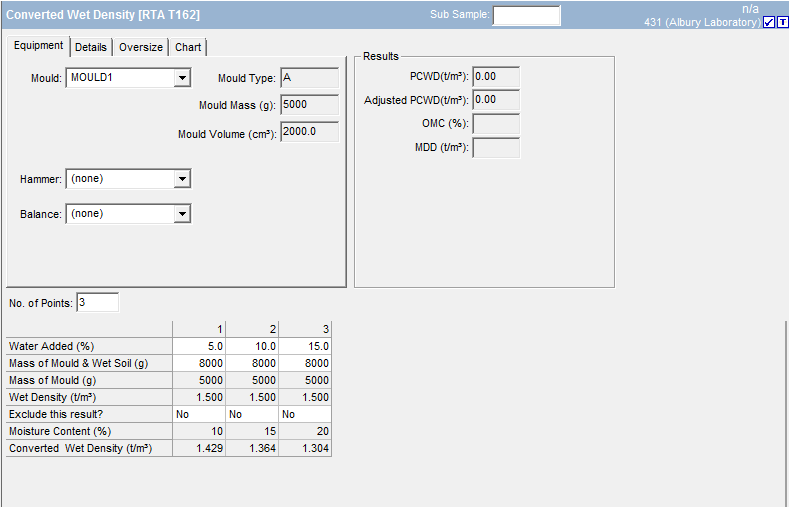The image size is (789, 507).
Task: Click the Mould Volume field
Action: click(309, 132)
